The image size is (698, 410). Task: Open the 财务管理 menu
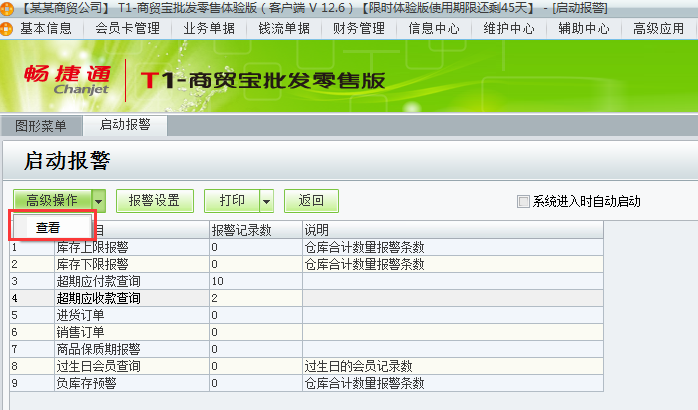[359, 29]
